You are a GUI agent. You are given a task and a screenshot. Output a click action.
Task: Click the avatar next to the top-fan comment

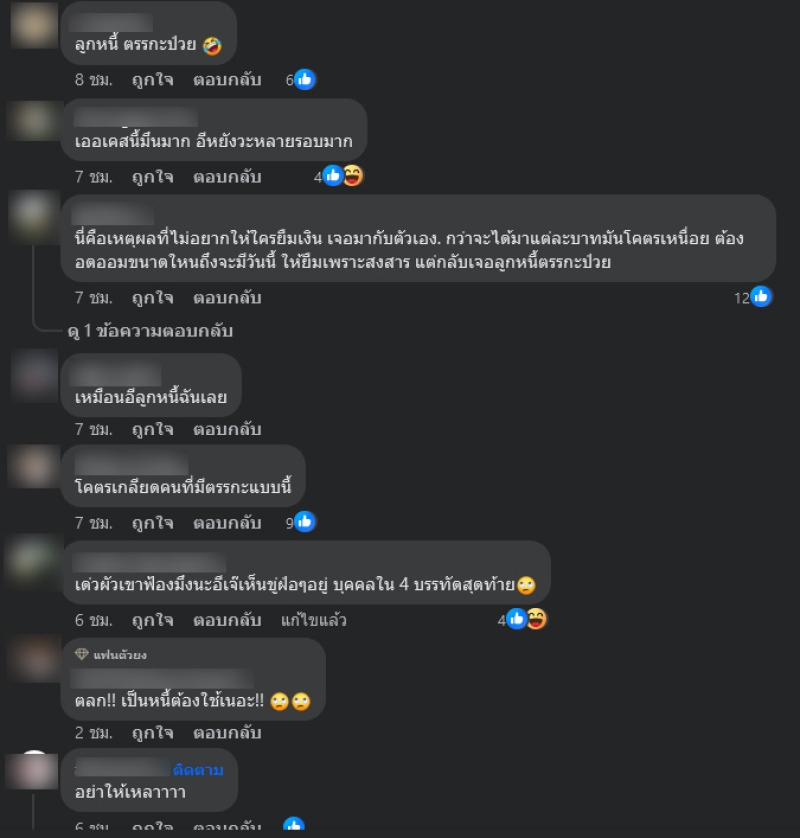click(34, 658)
